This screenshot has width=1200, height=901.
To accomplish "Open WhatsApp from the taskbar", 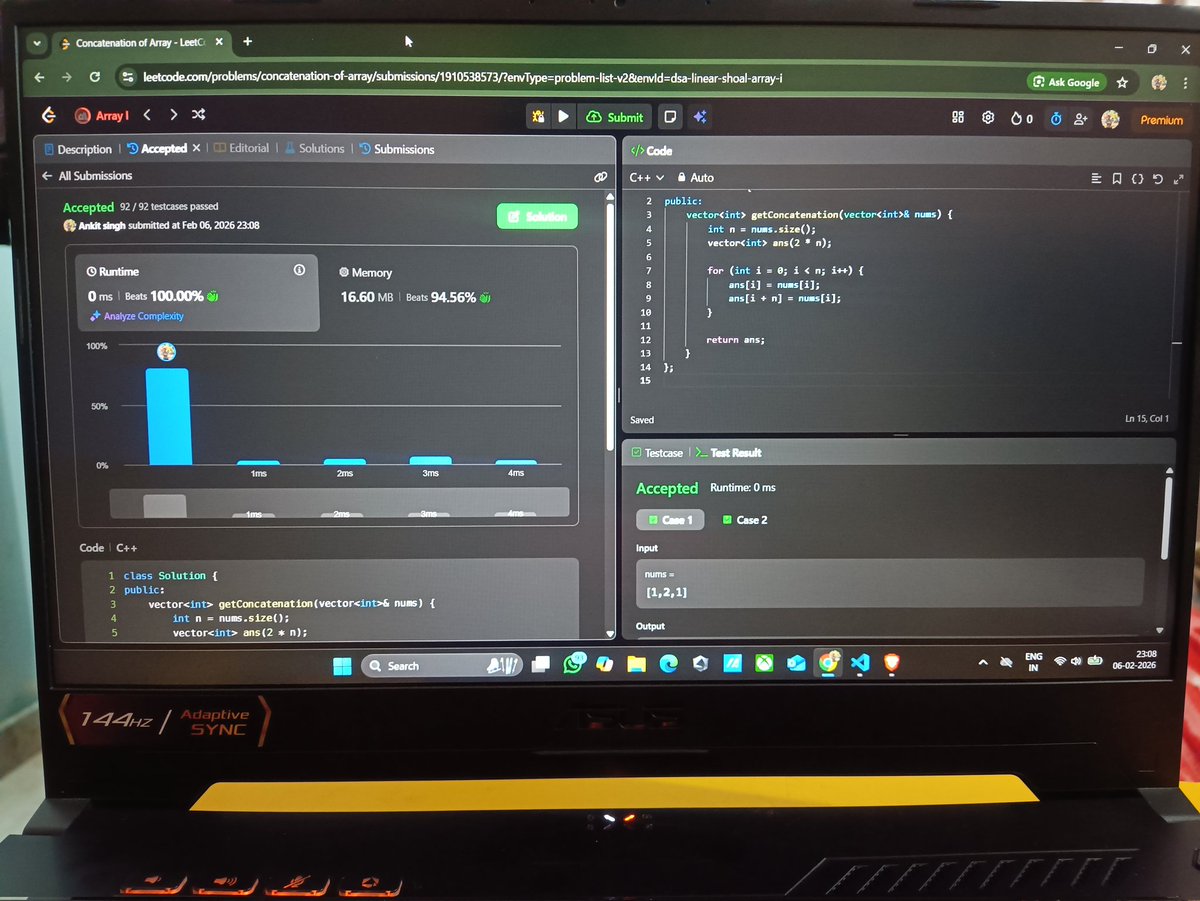I will (573, 664).
